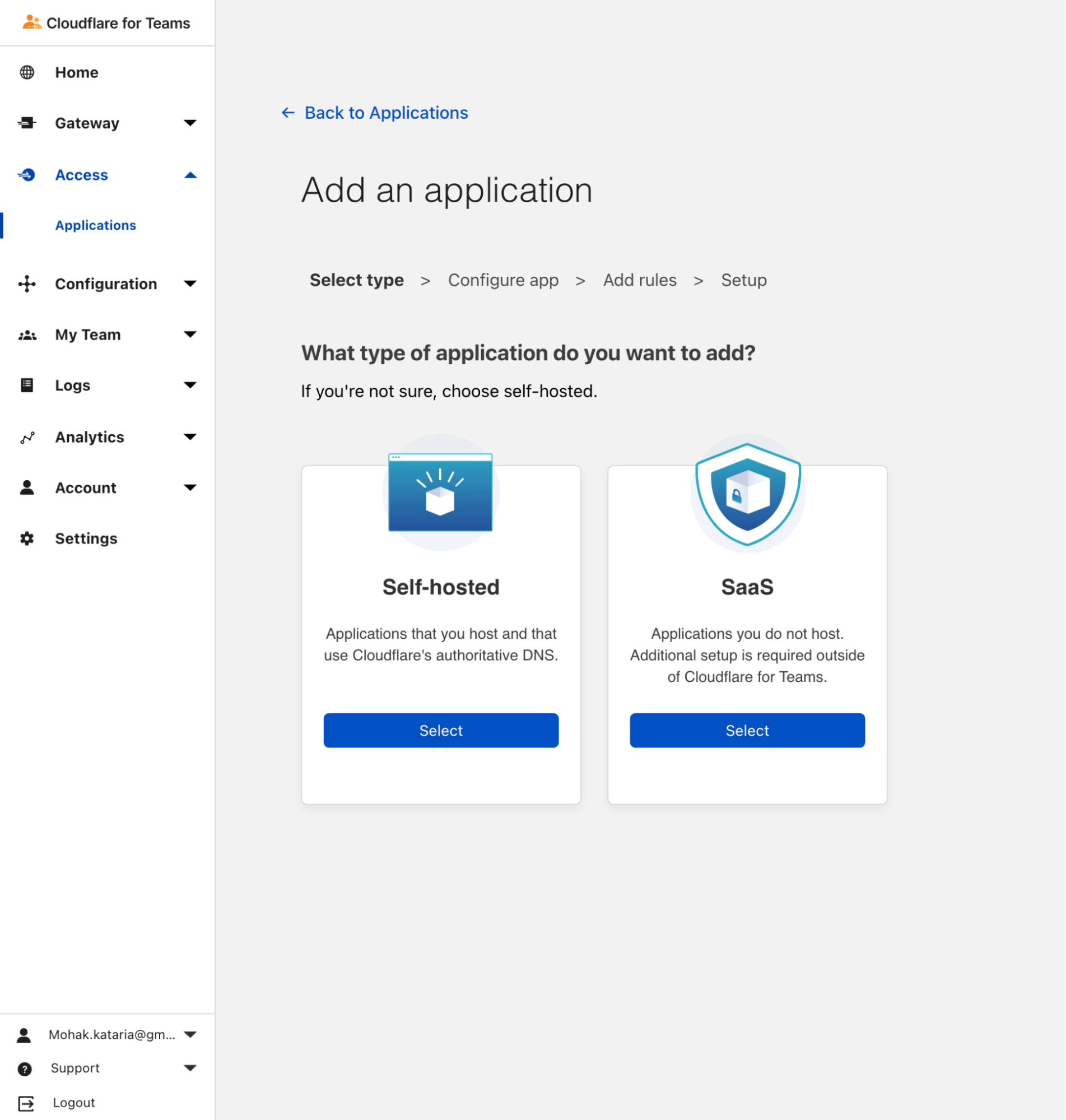Click the Home globe icon
Screen dimensions: 1066x1120
click(x=27, y=73)
